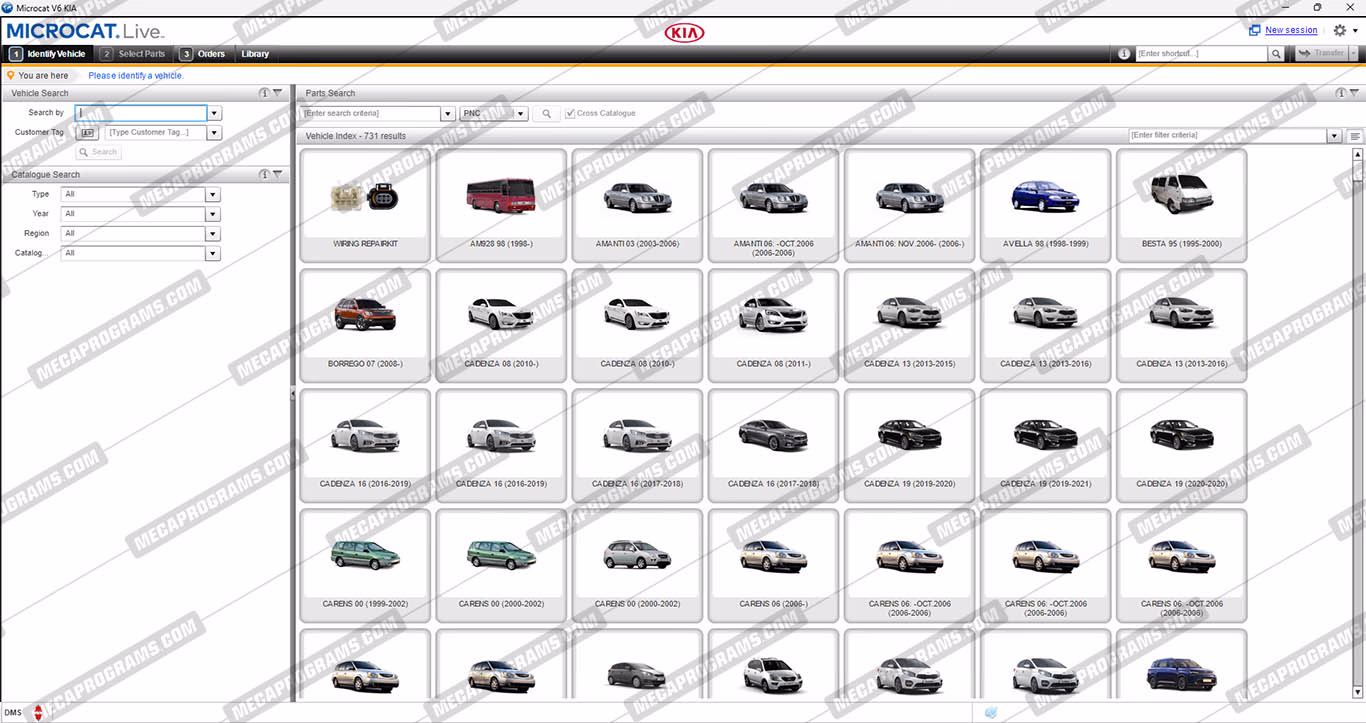Click the Customer Tag card icon

[87, 132]
